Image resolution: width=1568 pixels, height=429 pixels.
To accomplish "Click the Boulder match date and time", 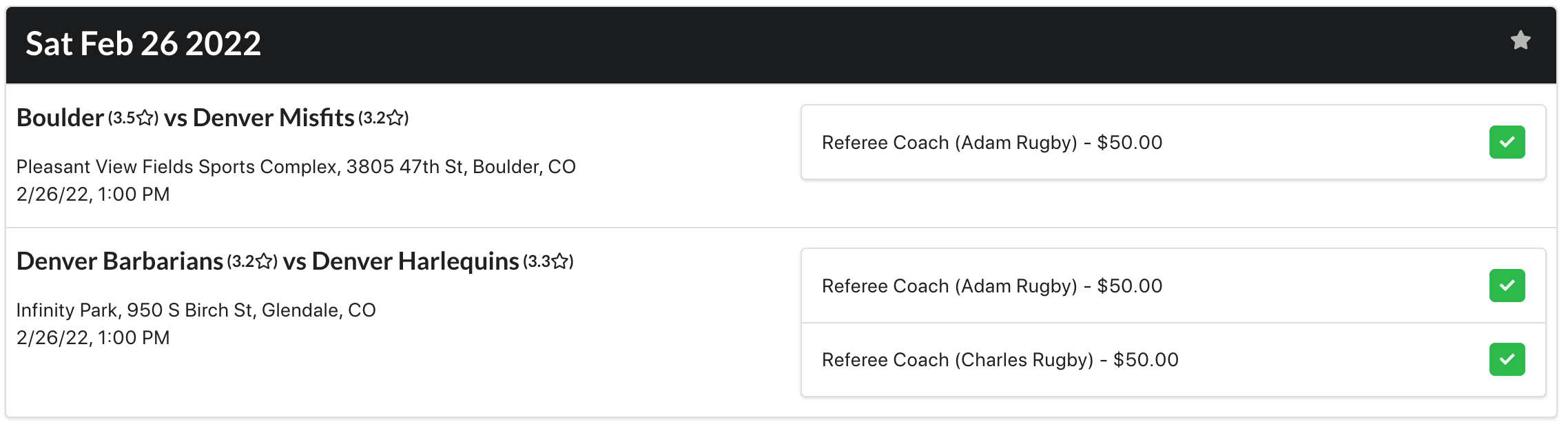I will click(x=93, y=194).
